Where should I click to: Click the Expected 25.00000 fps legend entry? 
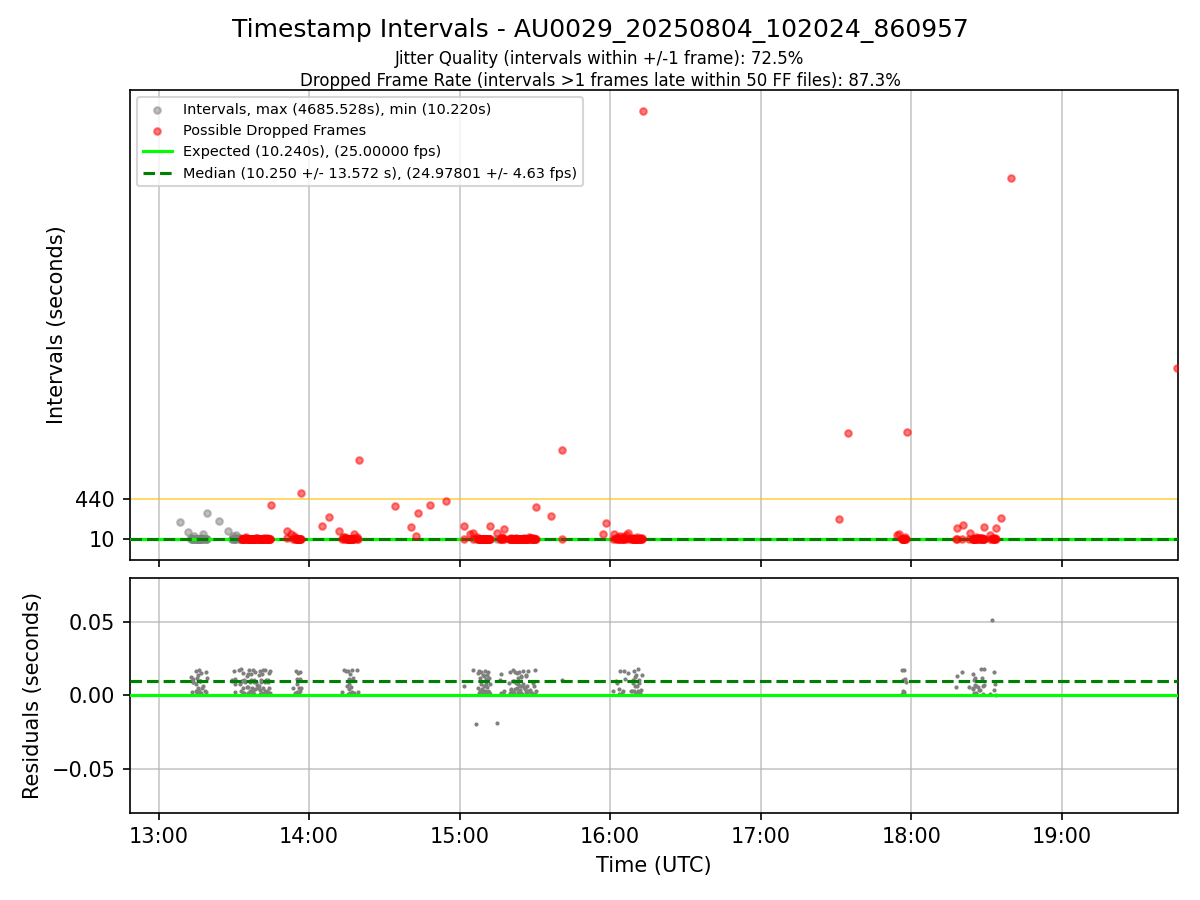(312, 151)
